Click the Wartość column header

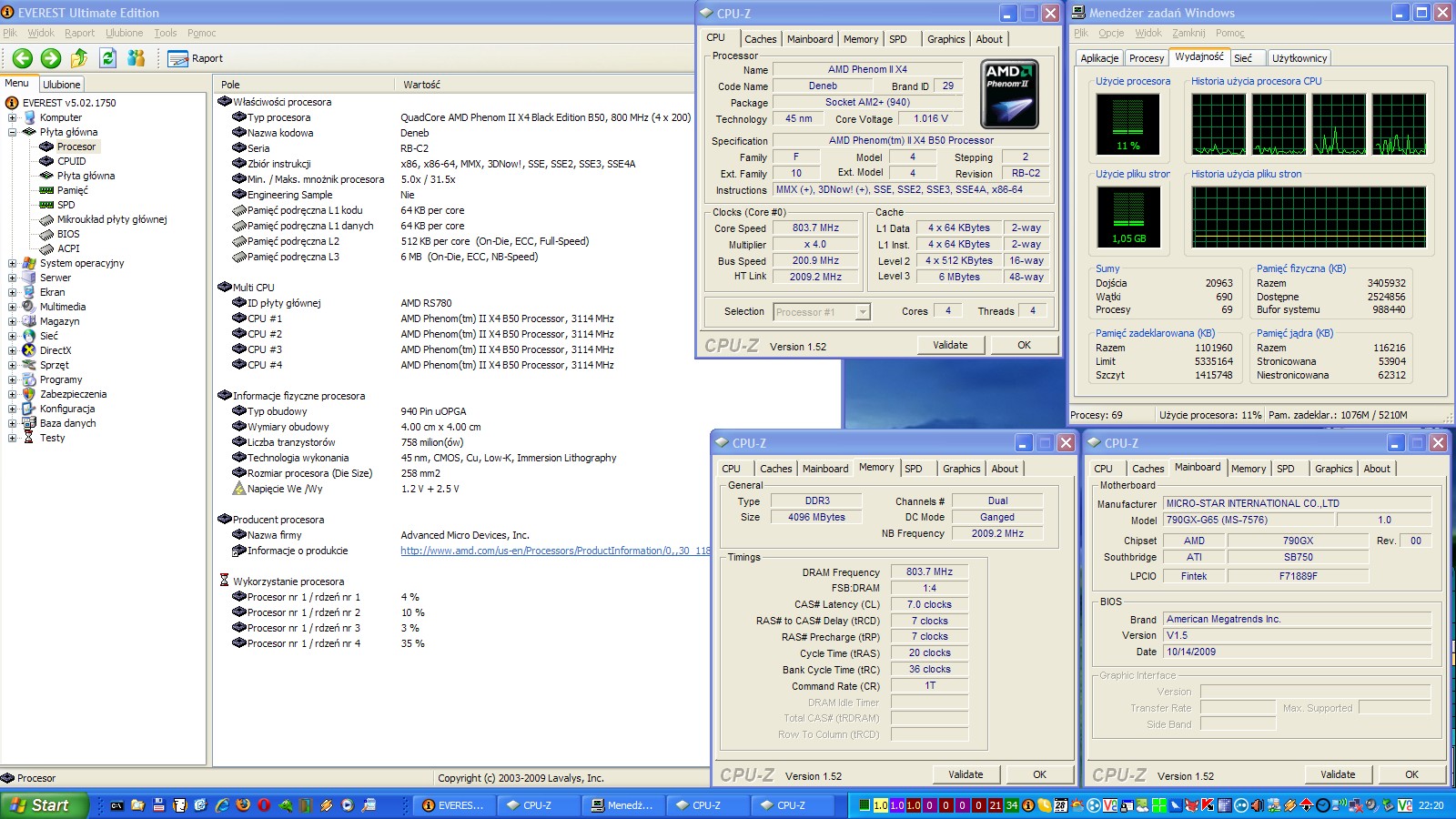(x=544, y=85)
